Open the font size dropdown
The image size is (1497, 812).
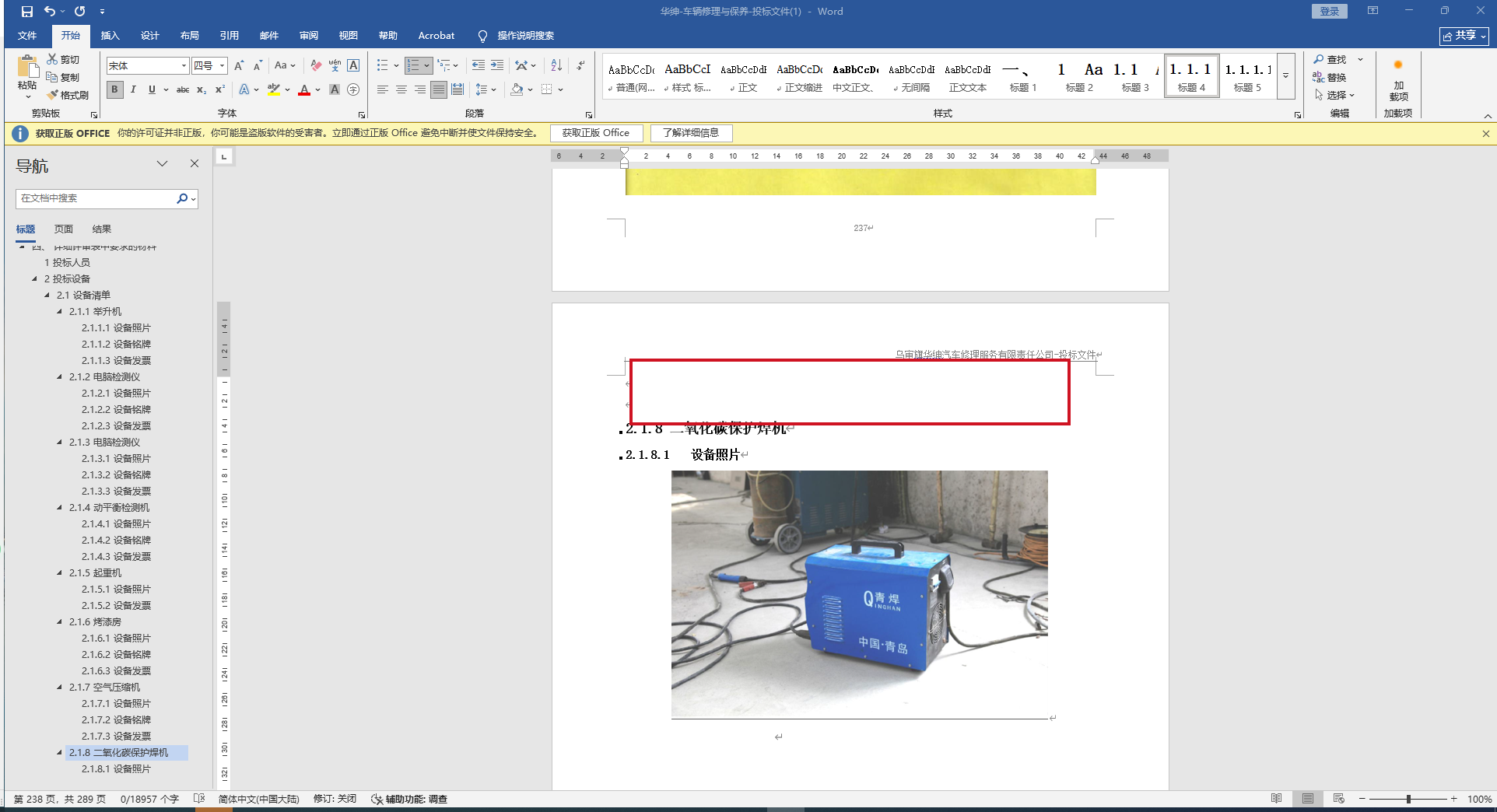click(222, 65)
